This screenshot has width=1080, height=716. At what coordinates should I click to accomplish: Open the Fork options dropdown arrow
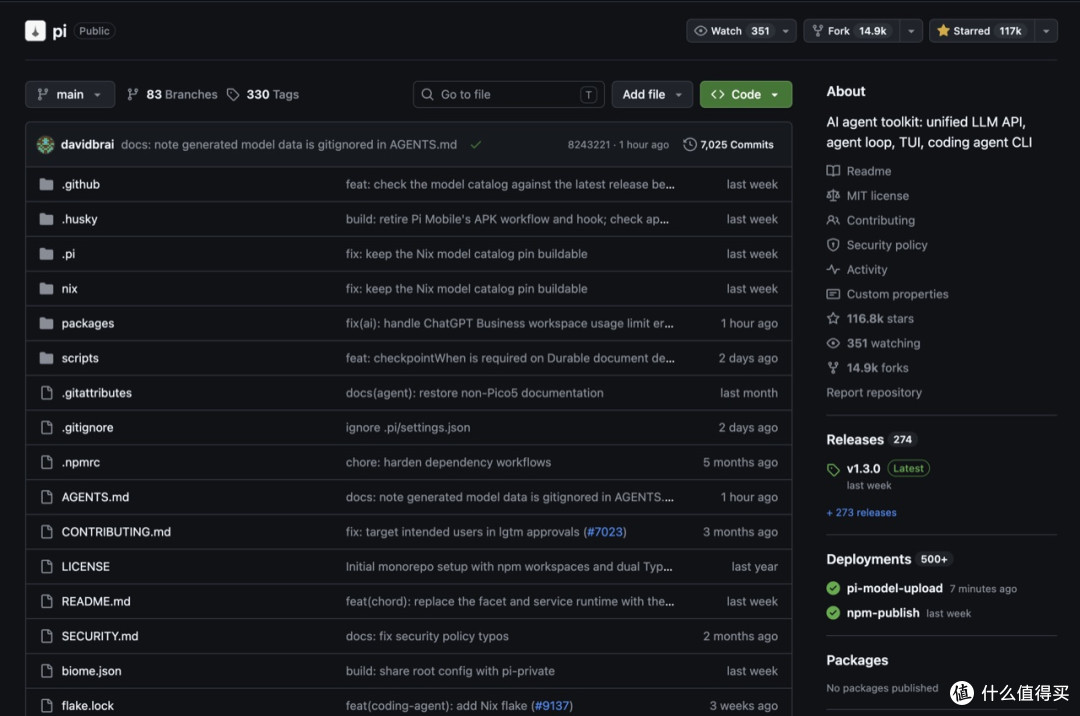click(911, 31)
